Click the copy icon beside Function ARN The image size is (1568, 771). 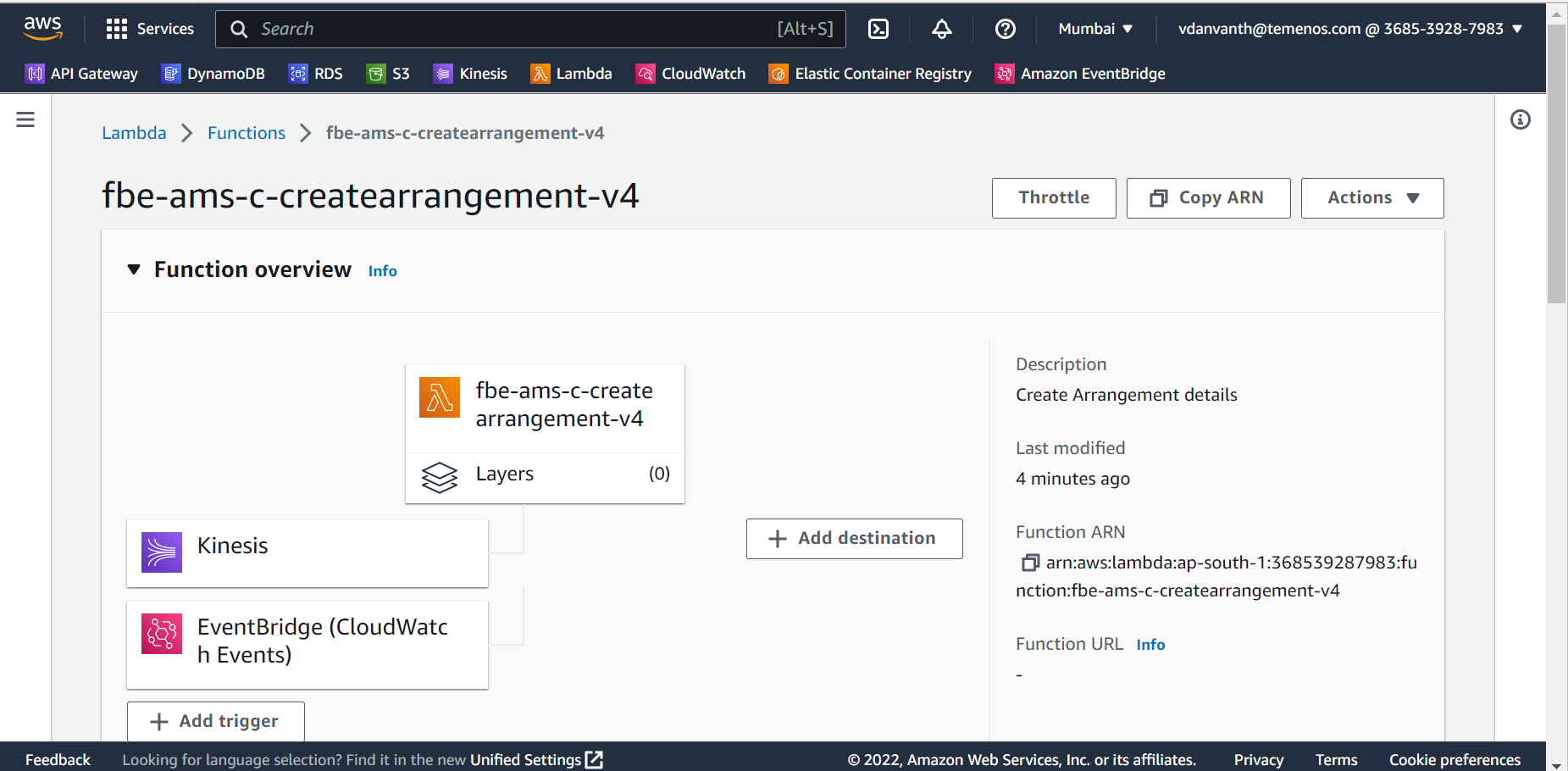tap(1029, 563)
